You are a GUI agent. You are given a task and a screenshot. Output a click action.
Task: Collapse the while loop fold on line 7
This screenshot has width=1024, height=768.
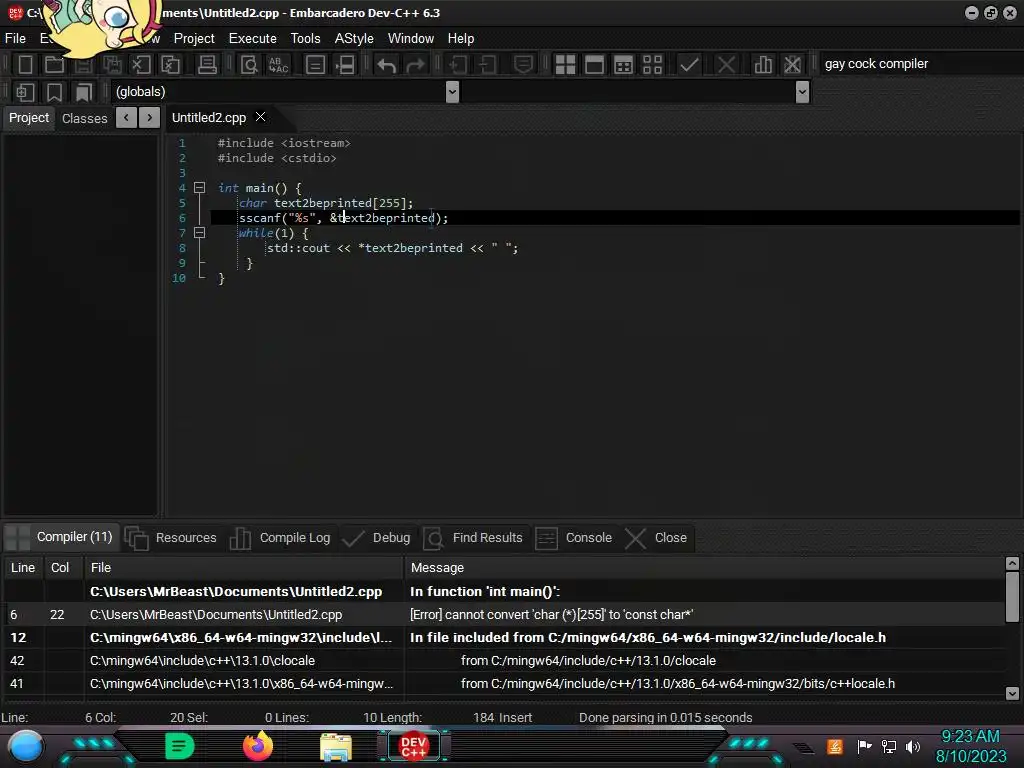tap(200, 233)
